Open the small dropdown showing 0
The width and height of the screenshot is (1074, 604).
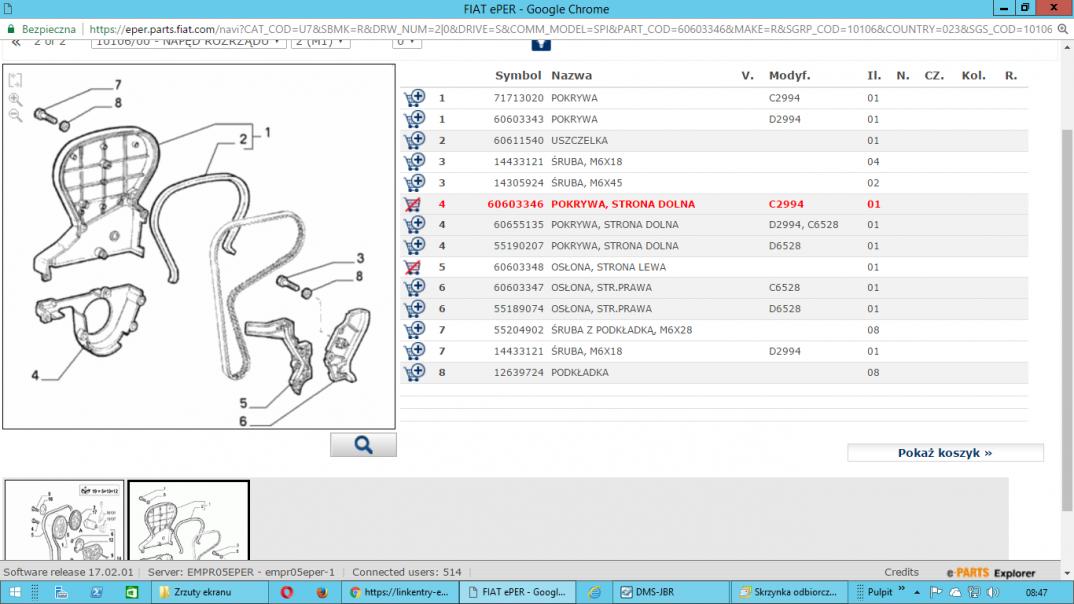(406, 42)
